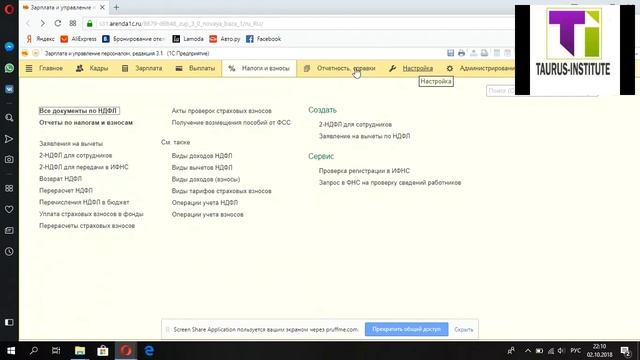The image size is (640, 360).
Task: Open Виды тарифов страховых взносов
Action: 221,191
